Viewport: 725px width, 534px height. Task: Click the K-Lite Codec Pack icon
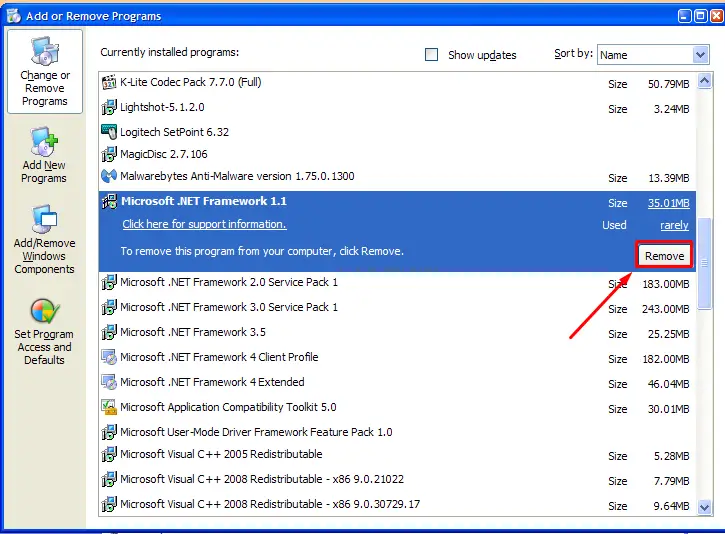coord(109,82)
